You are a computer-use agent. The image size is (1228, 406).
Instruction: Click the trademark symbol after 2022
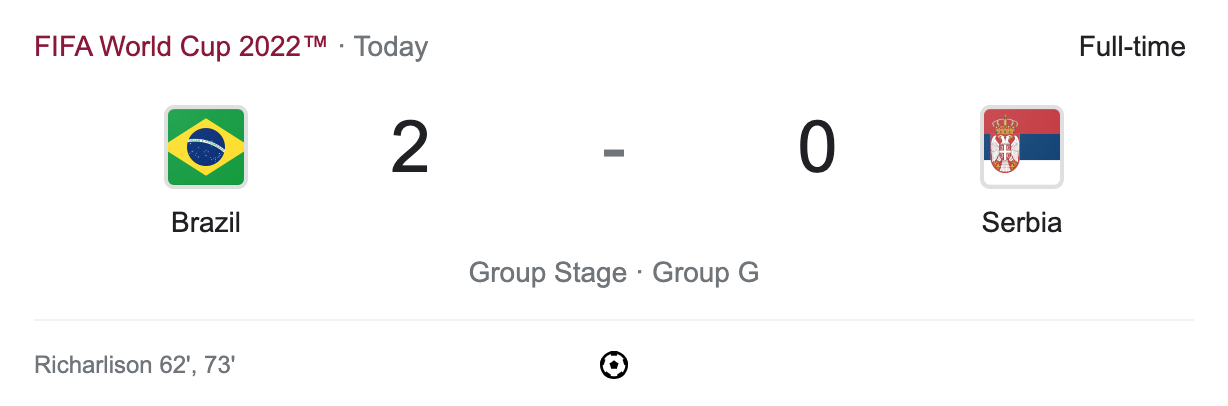315,42
